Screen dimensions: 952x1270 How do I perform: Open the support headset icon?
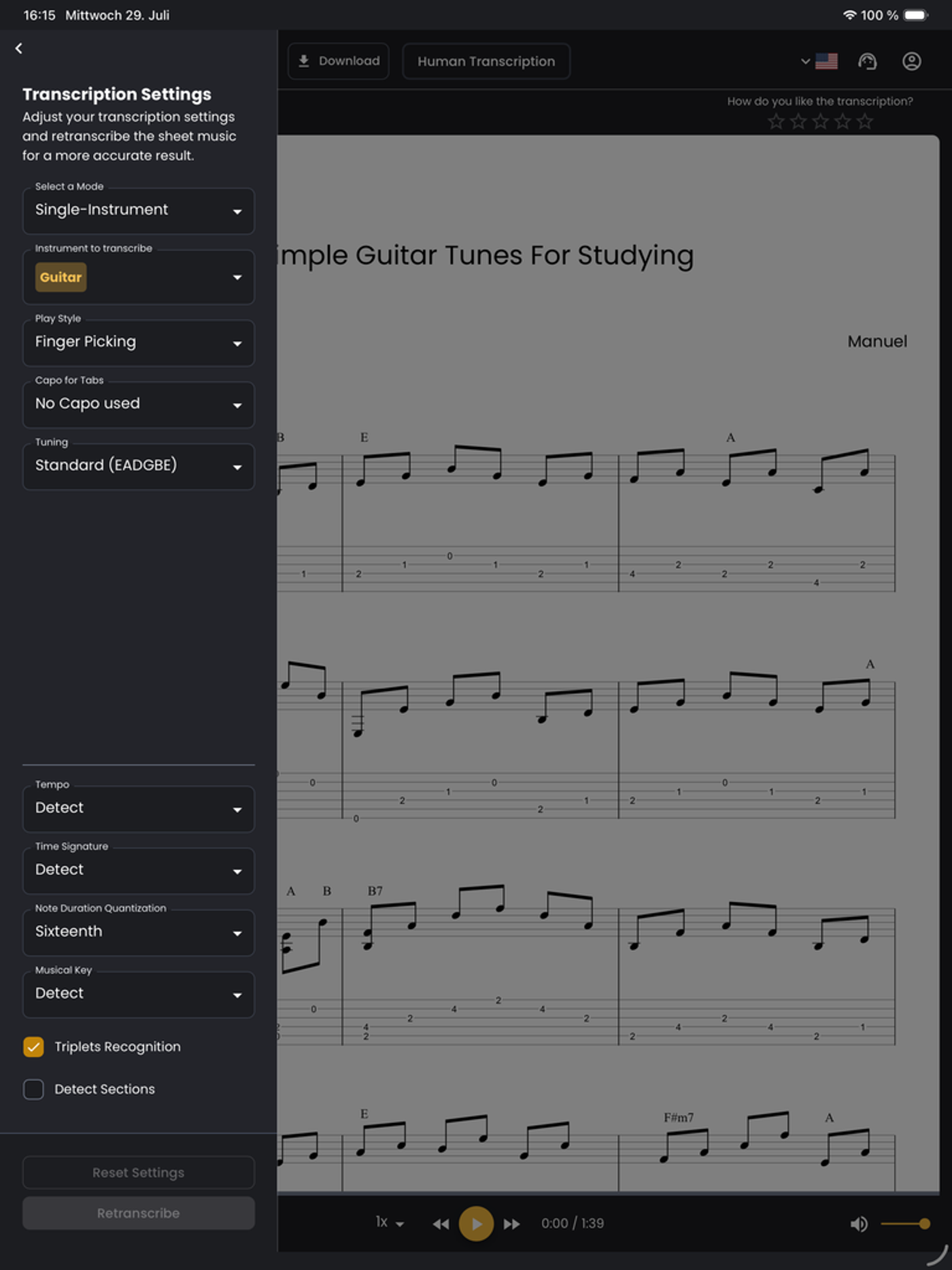(867, 61)
